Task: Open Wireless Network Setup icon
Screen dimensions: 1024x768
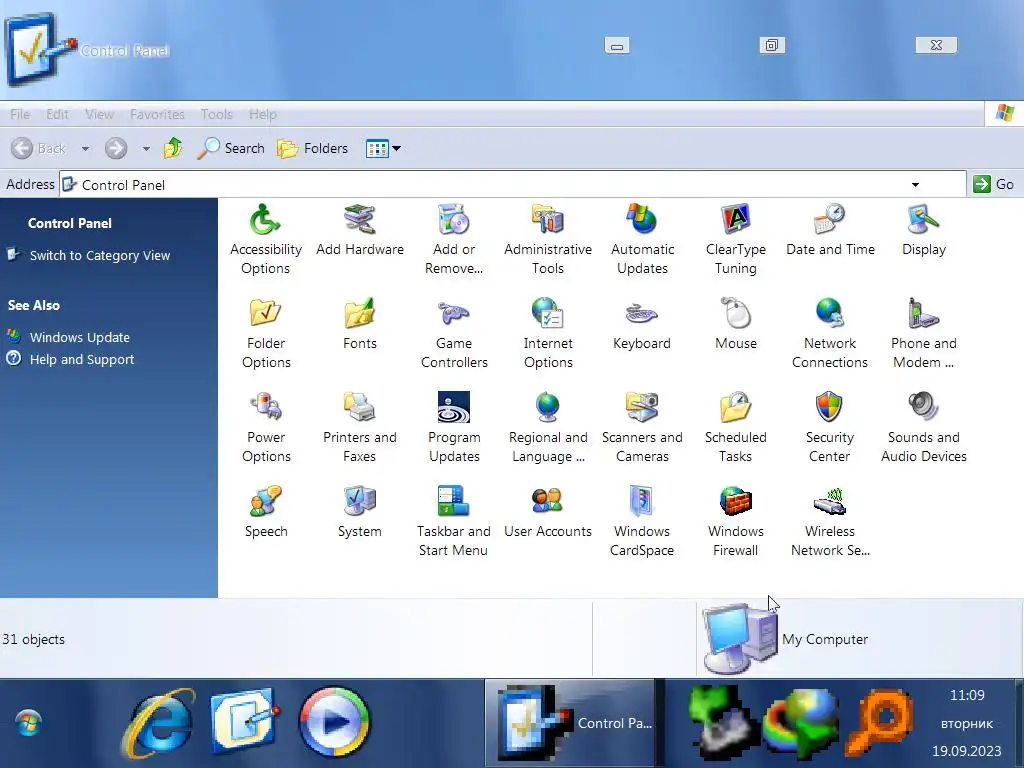Action: click(830, 521)
